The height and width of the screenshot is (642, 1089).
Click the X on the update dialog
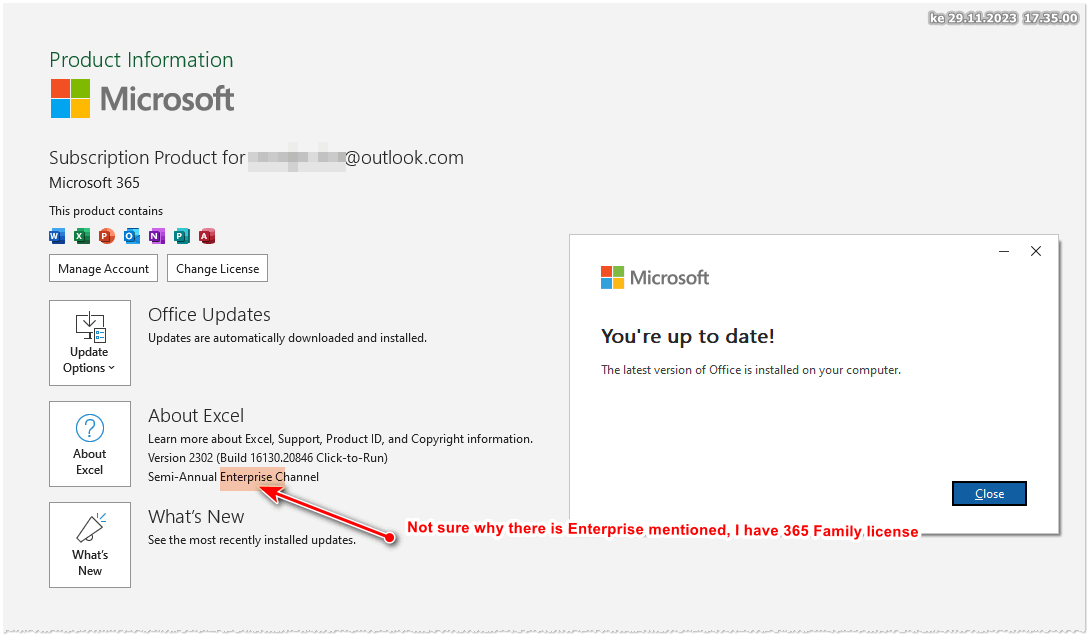(x=1036, y=252)
